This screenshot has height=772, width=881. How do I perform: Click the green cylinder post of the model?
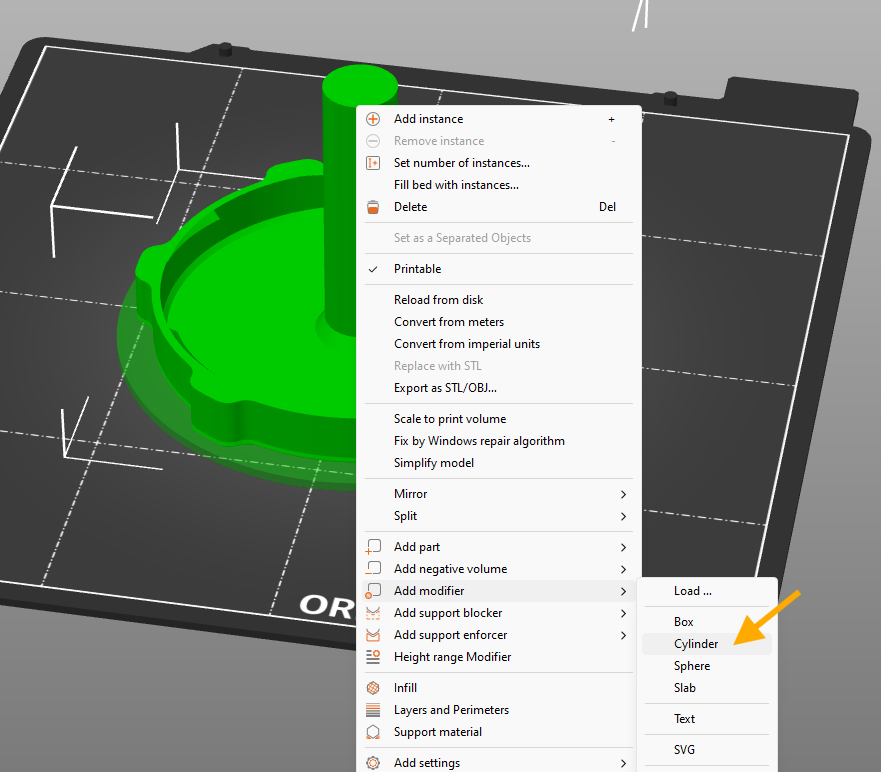339,200
